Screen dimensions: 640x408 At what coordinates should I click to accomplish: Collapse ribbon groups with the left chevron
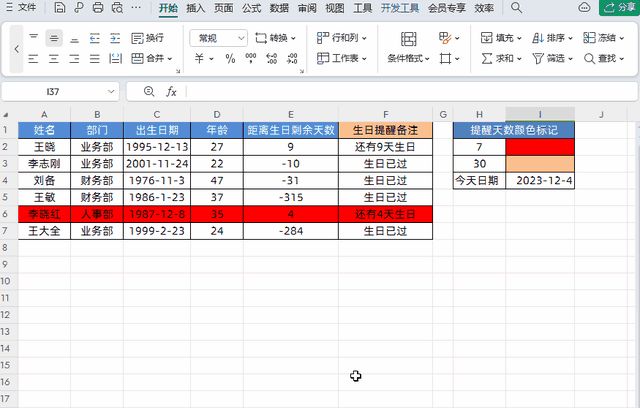point(16,49)
